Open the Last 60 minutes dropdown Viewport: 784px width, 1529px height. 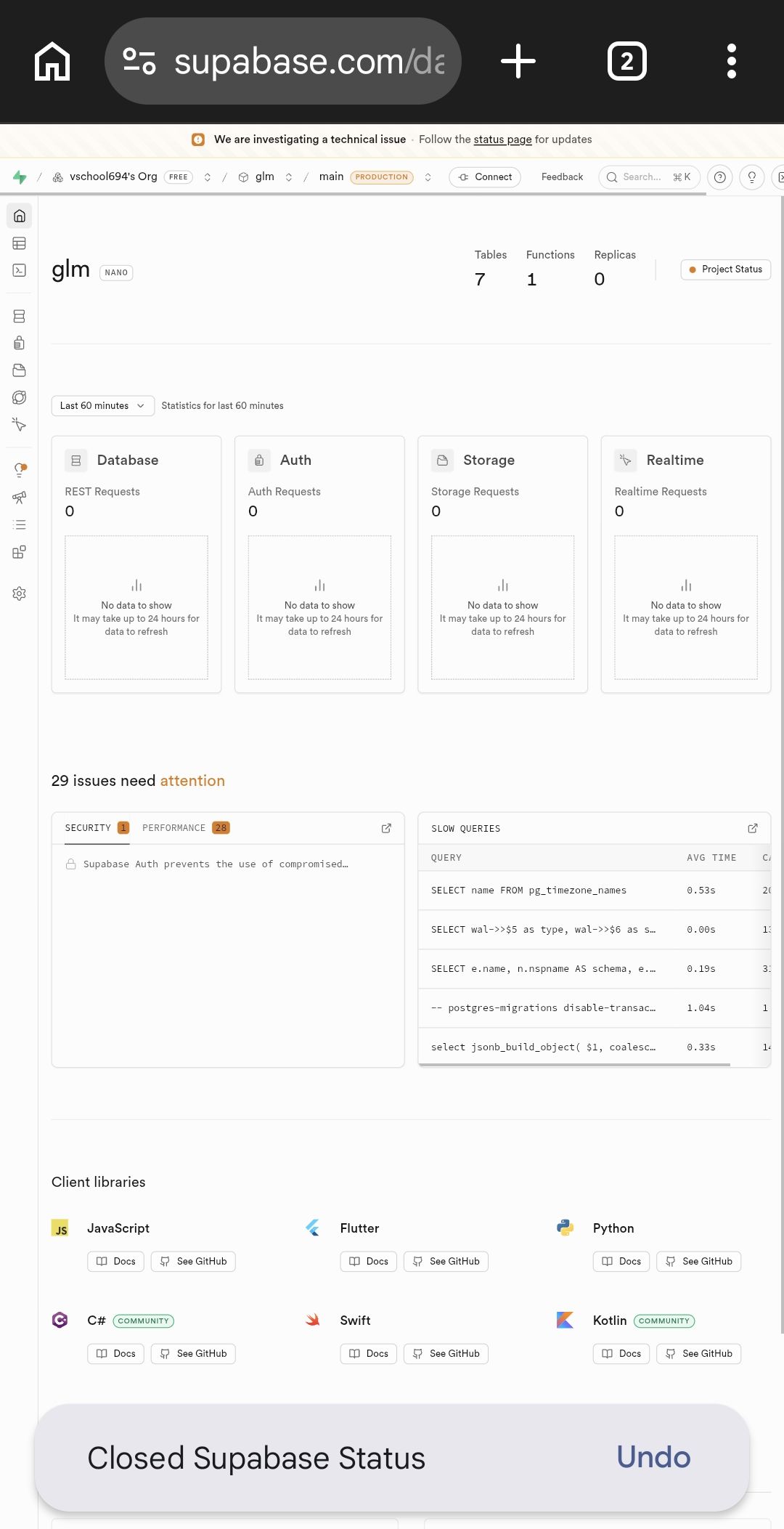point(102,405)
